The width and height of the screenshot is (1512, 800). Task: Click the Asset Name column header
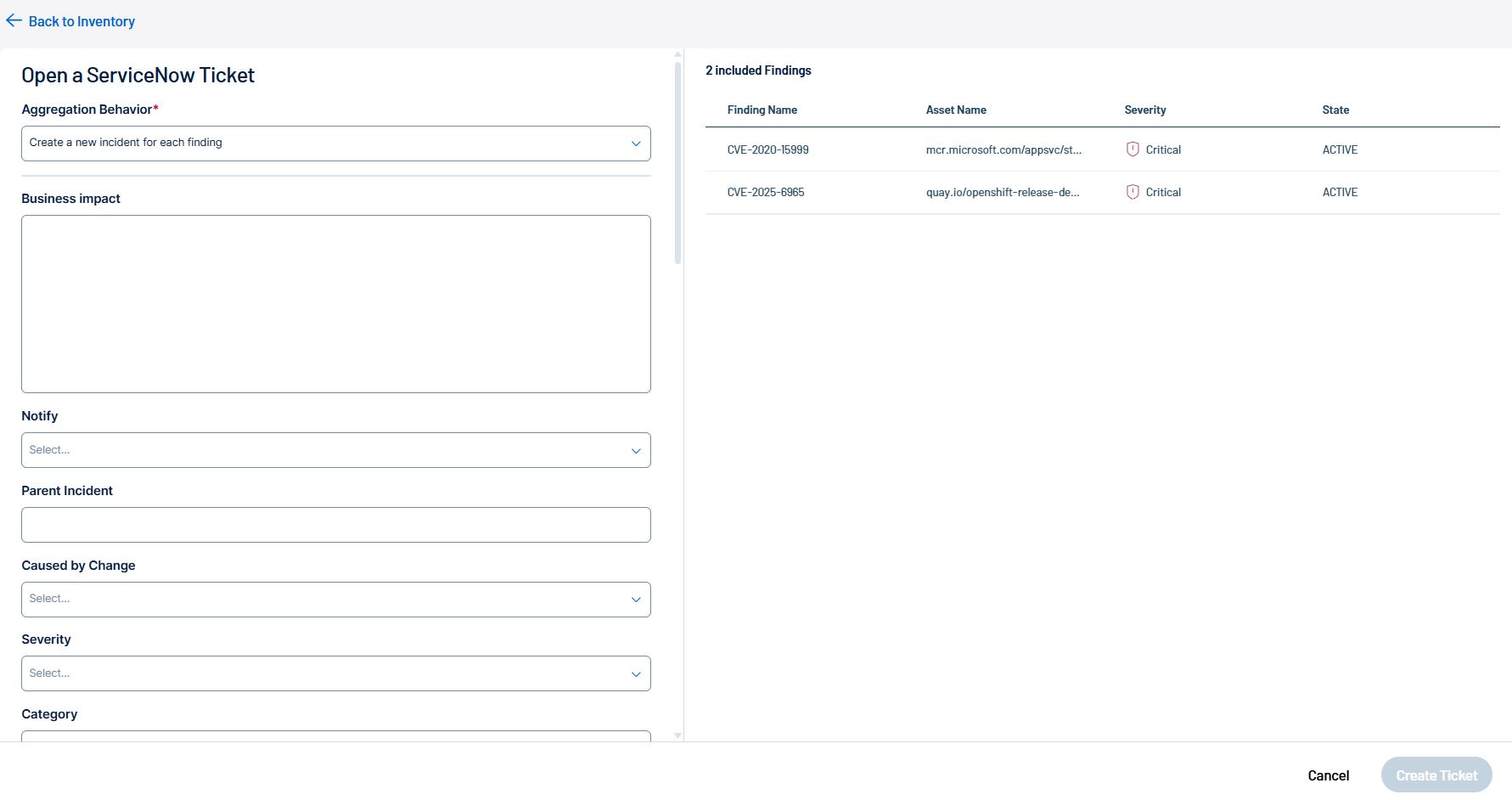point(955,110)
